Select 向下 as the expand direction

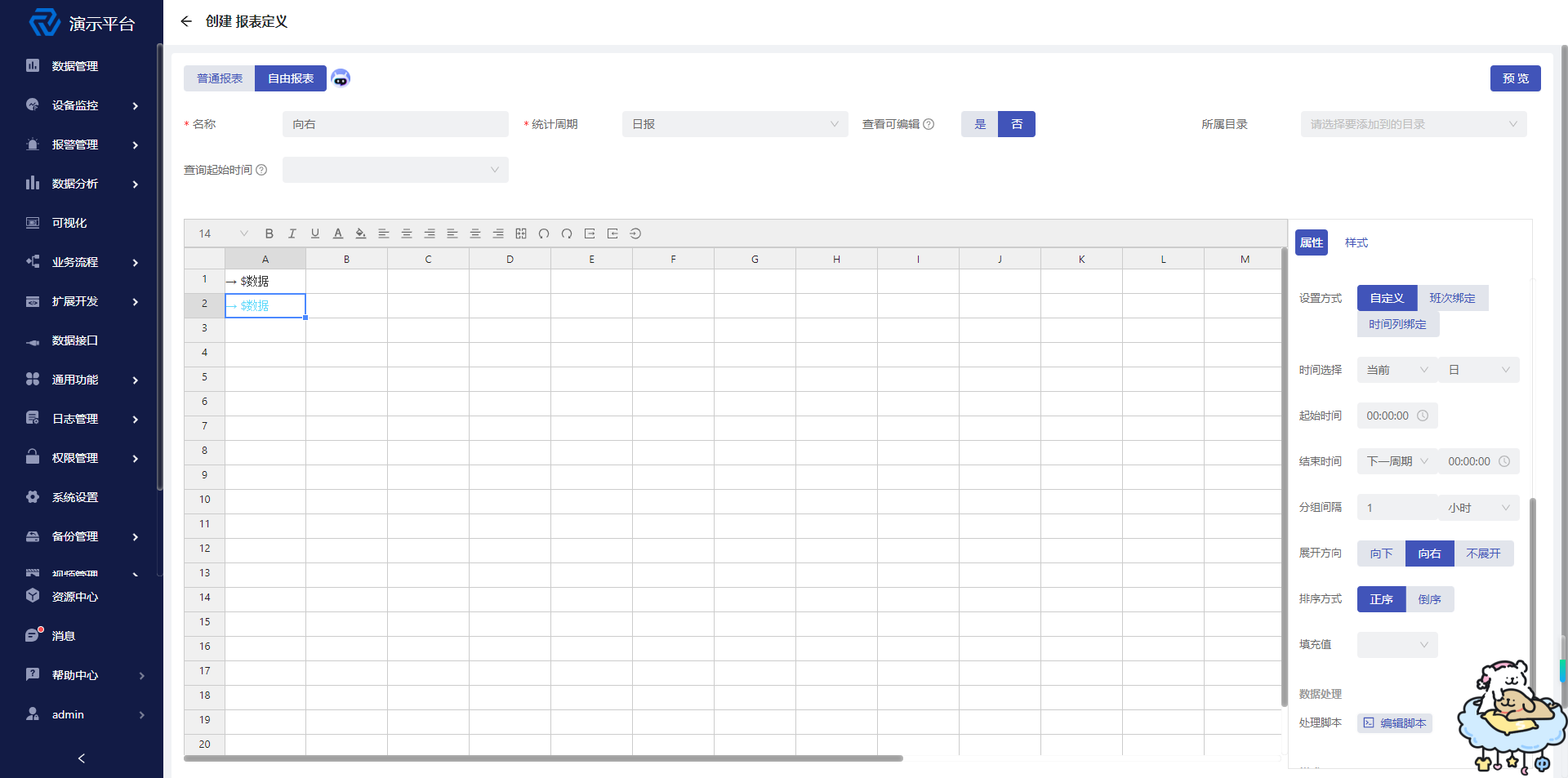pyautogui.click(x=1381, y=553)
